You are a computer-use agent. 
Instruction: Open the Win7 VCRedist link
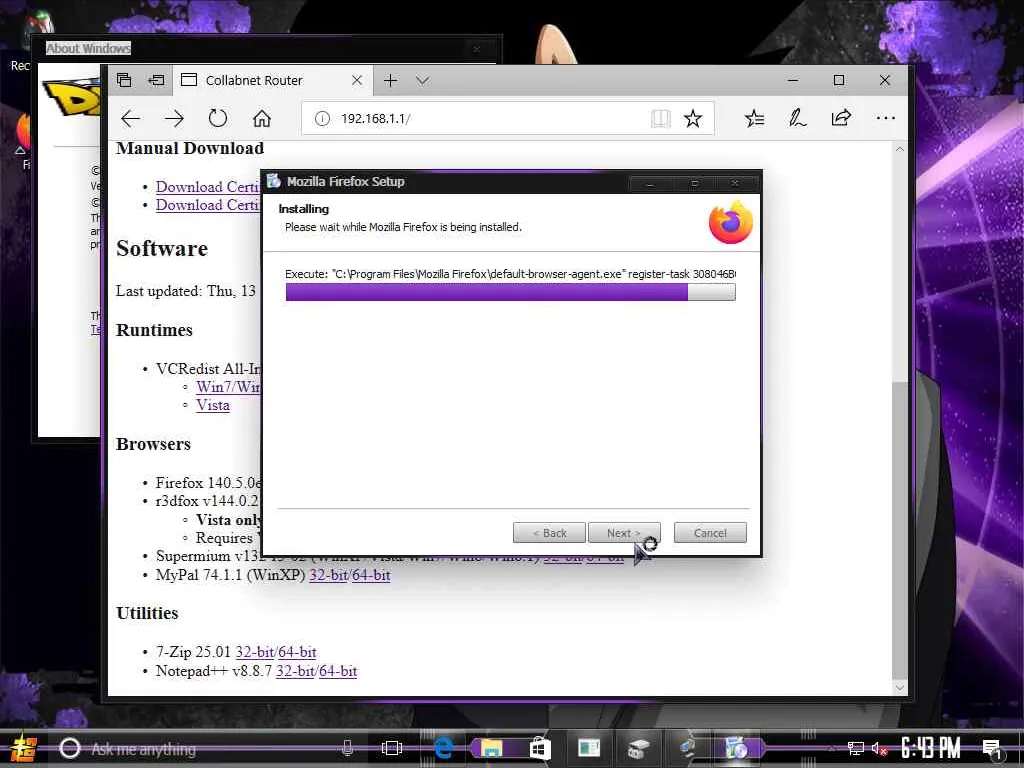228,387
